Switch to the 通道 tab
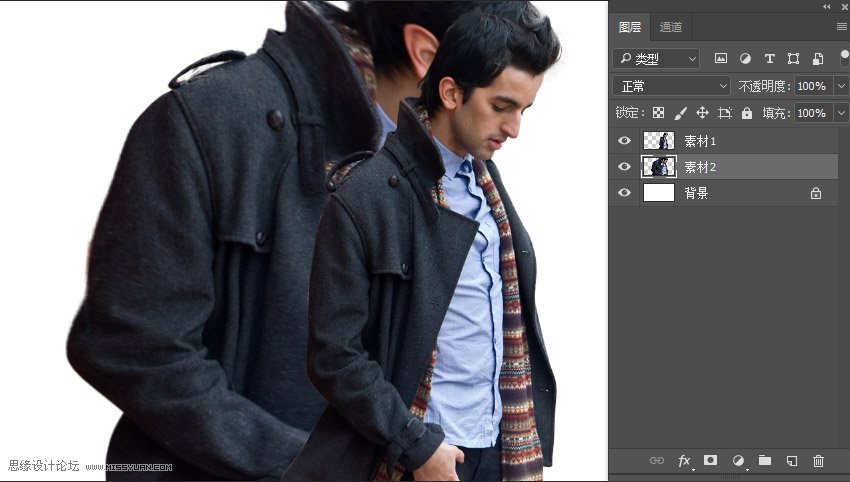 (x=671, y=27)
